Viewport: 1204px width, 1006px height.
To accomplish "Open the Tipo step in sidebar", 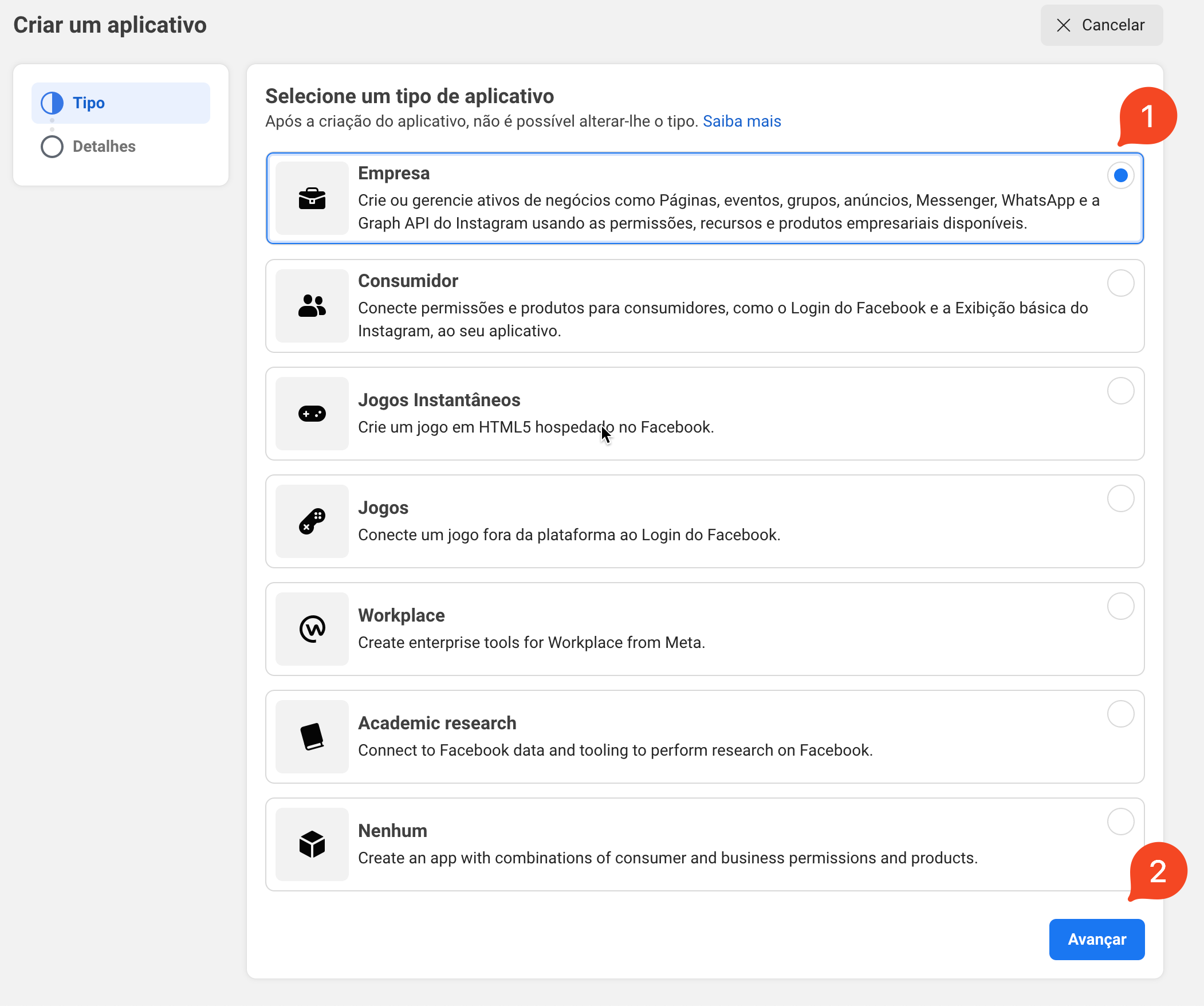I will [89, 103].
